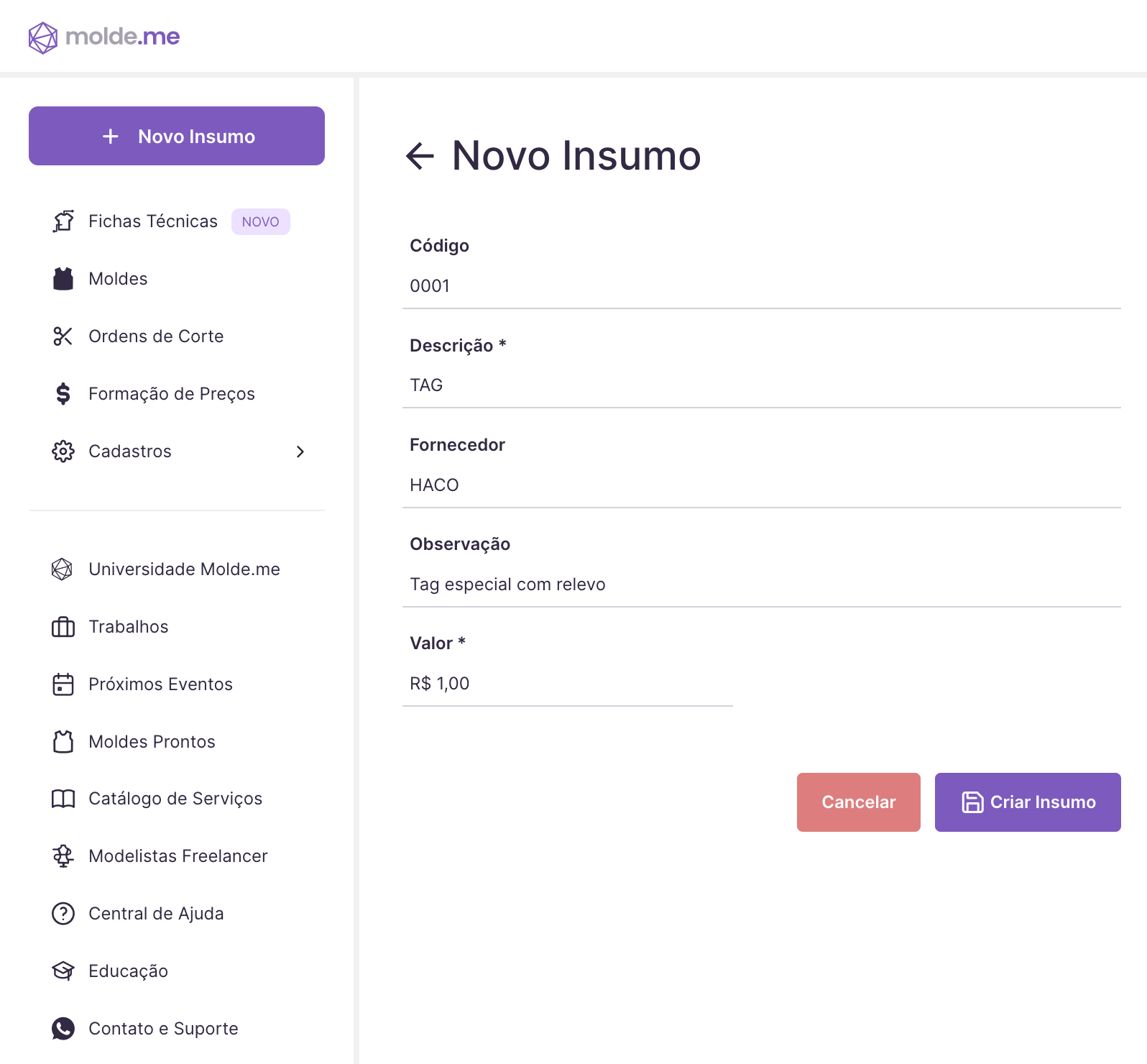Click the molde.me logo icon
This screenshot has width=1147, height=1064.
point(43,37)
